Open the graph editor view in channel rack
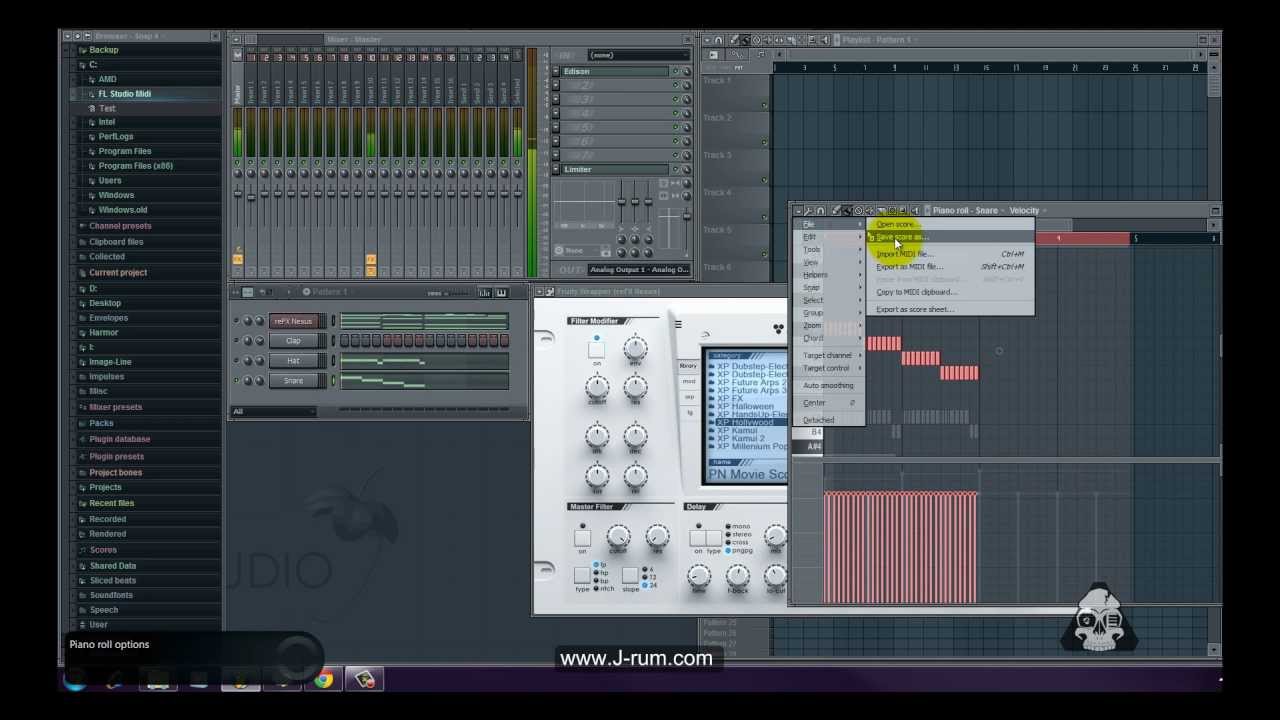This screenshot has height=720, width=1280. pyautogui.click(x=486, y=292)
